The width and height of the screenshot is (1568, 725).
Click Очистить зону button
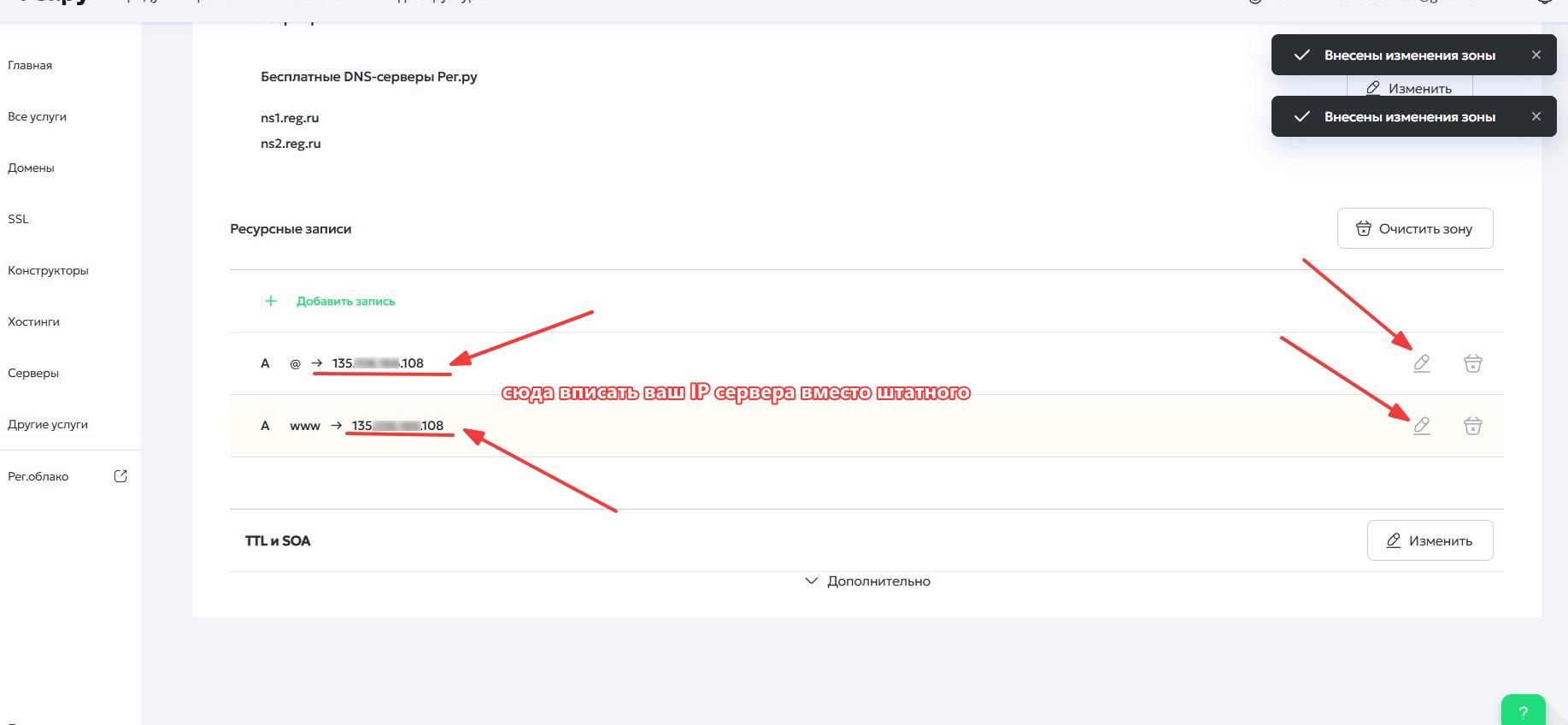[1415, 228]
